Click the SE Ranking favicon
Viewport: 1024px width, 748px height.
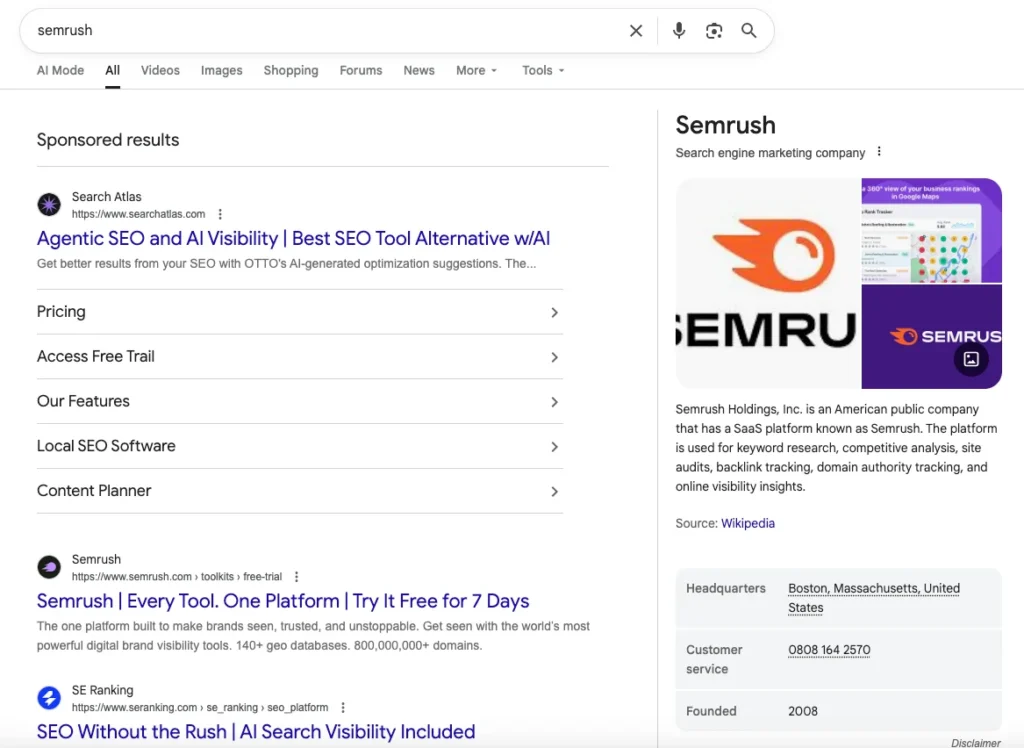(49, 698)
